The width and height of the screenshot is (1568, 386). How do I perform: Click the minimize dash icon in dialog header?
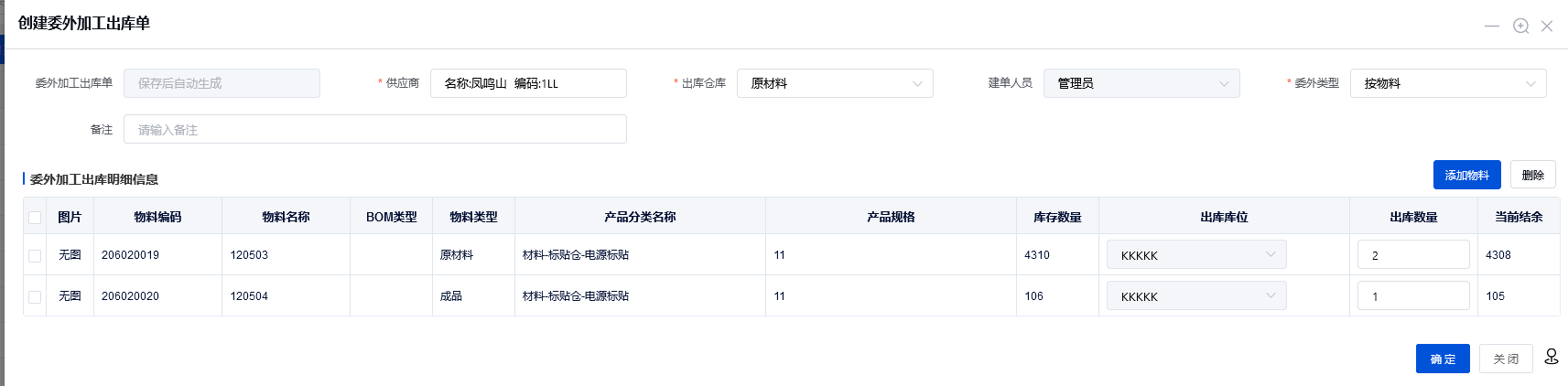coord(1492,27)
